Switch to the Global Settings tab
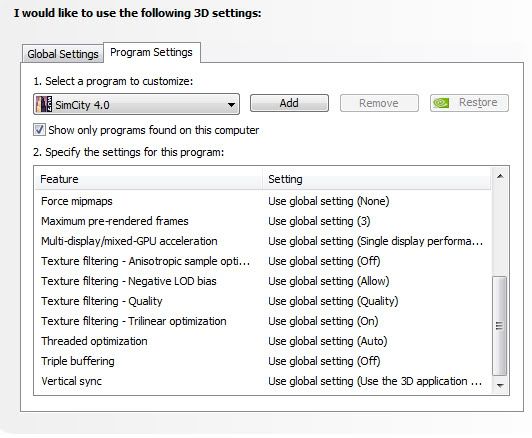Screen dimensions: 532x438 (x=63, y=54)
